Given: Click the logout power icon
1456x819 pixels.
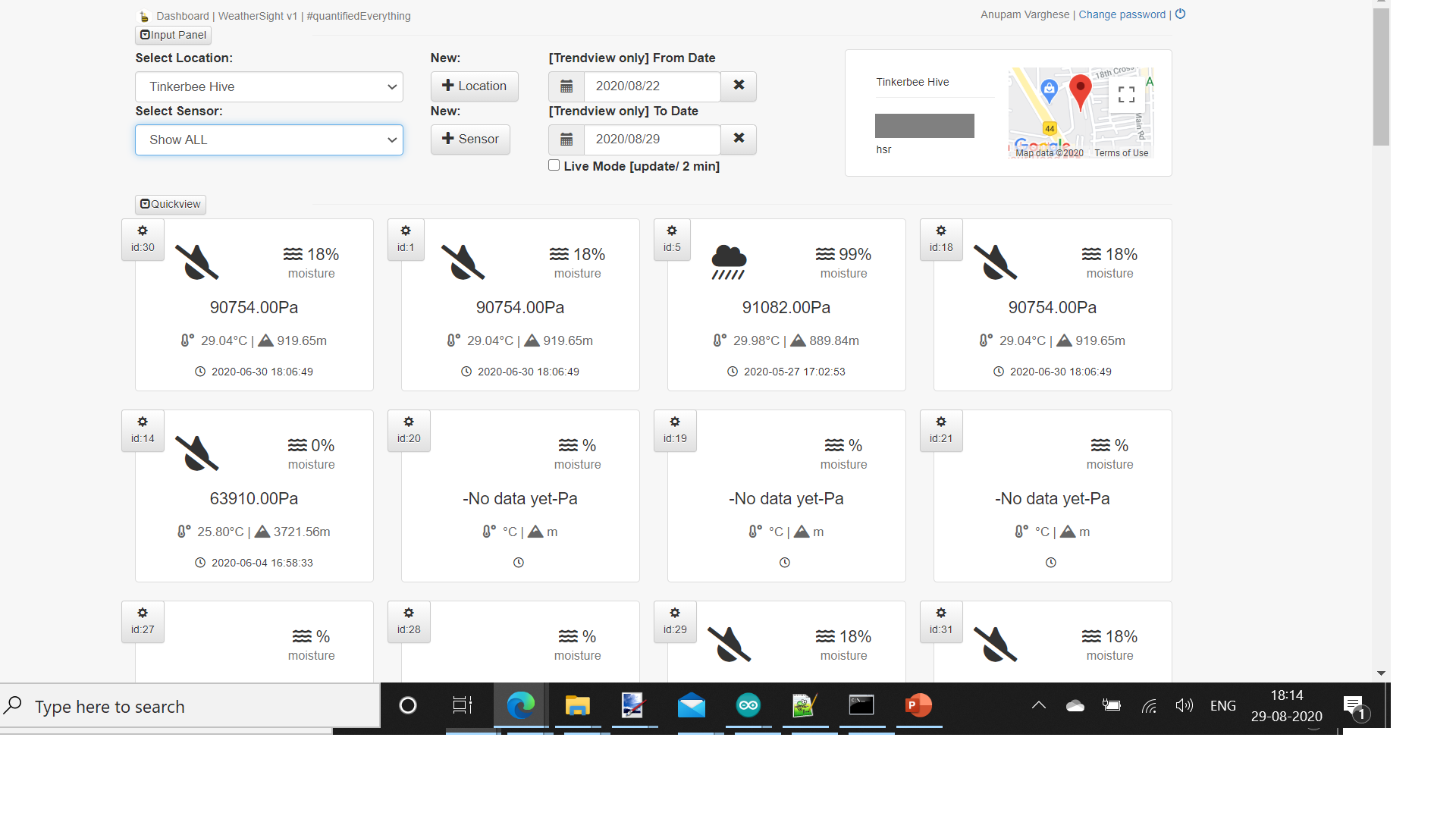Looking at the screenshot, I should (x=1181, y=14).
